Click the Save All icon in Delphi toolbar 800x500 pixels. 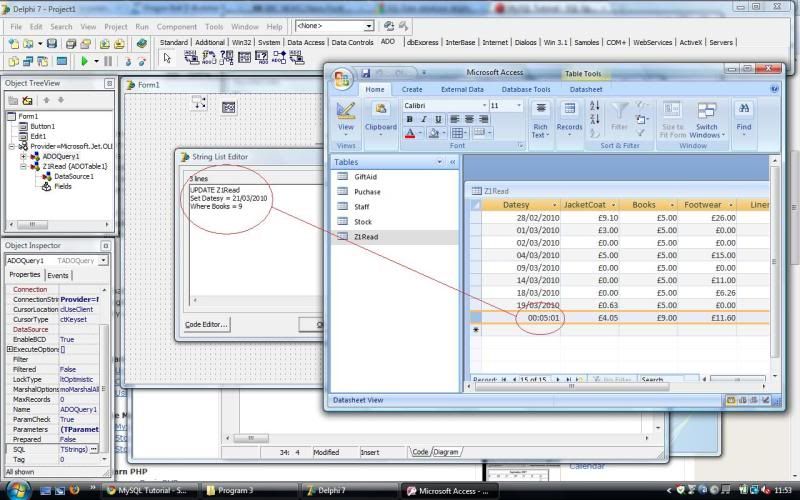point(71,43)
